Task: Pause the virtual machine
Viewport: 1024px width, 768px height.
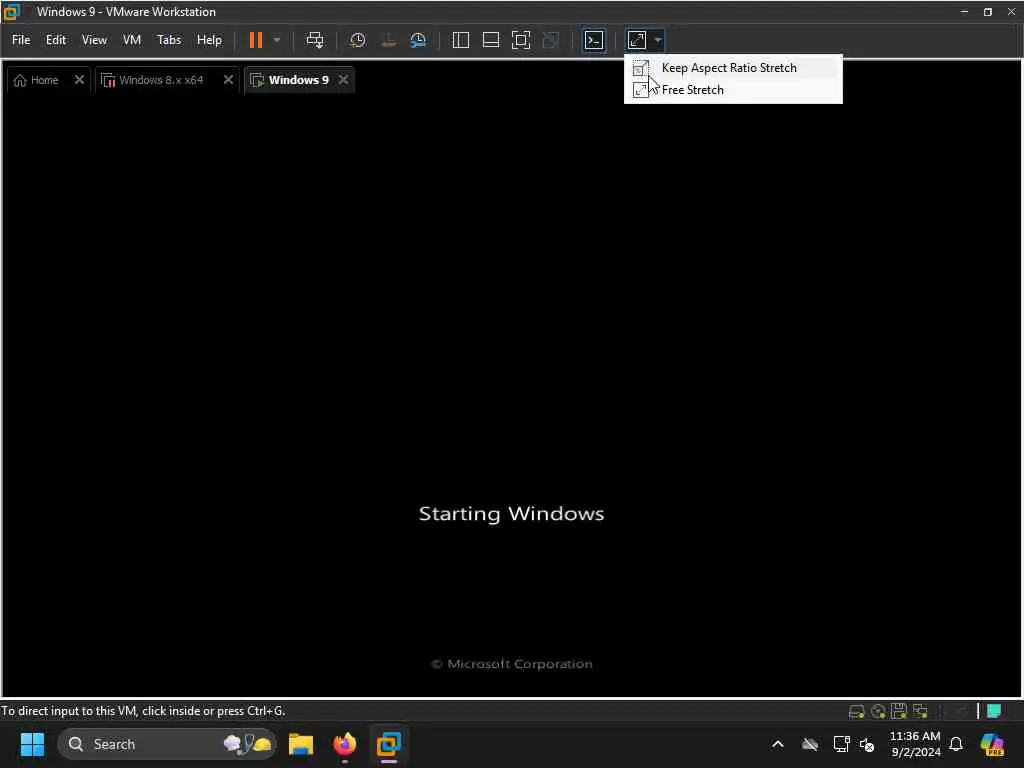Action: (256, 40)
